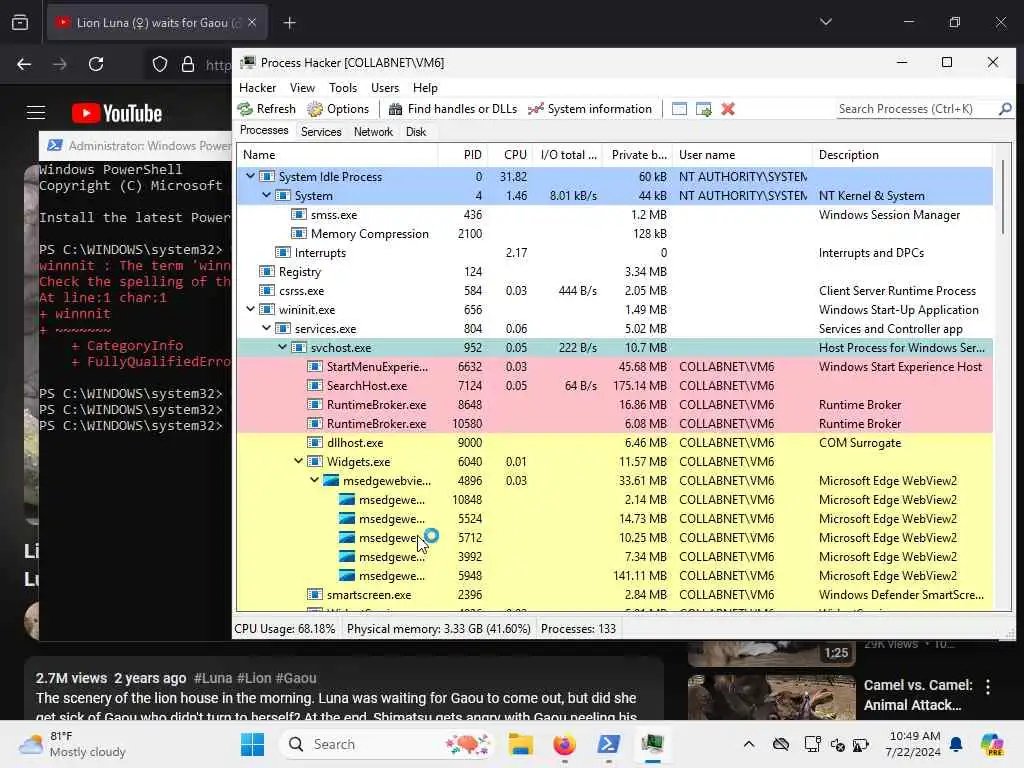
Task: Select the Memory Compression process
Action: 615,234
